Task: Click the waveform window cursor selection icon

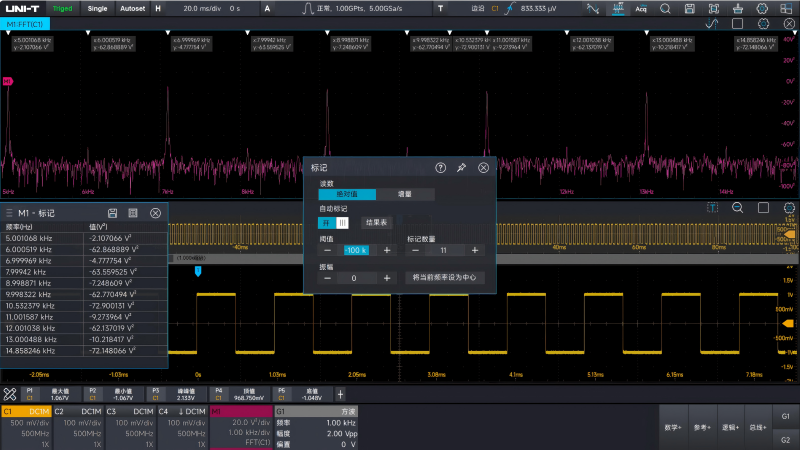Action: click(x=712, y=208)
